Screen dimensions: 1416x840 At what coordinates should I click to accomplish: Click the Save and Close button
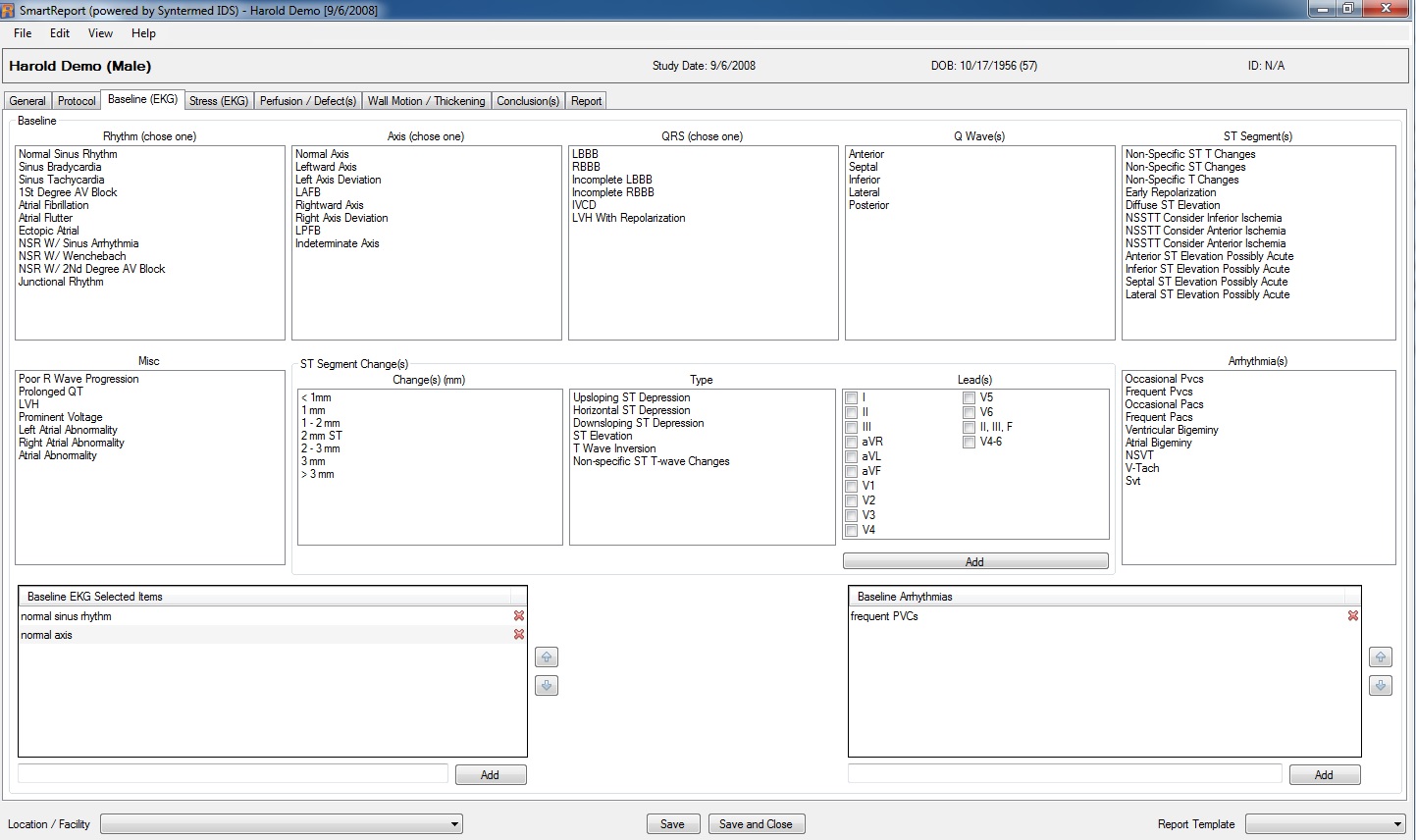pos(756,824)
